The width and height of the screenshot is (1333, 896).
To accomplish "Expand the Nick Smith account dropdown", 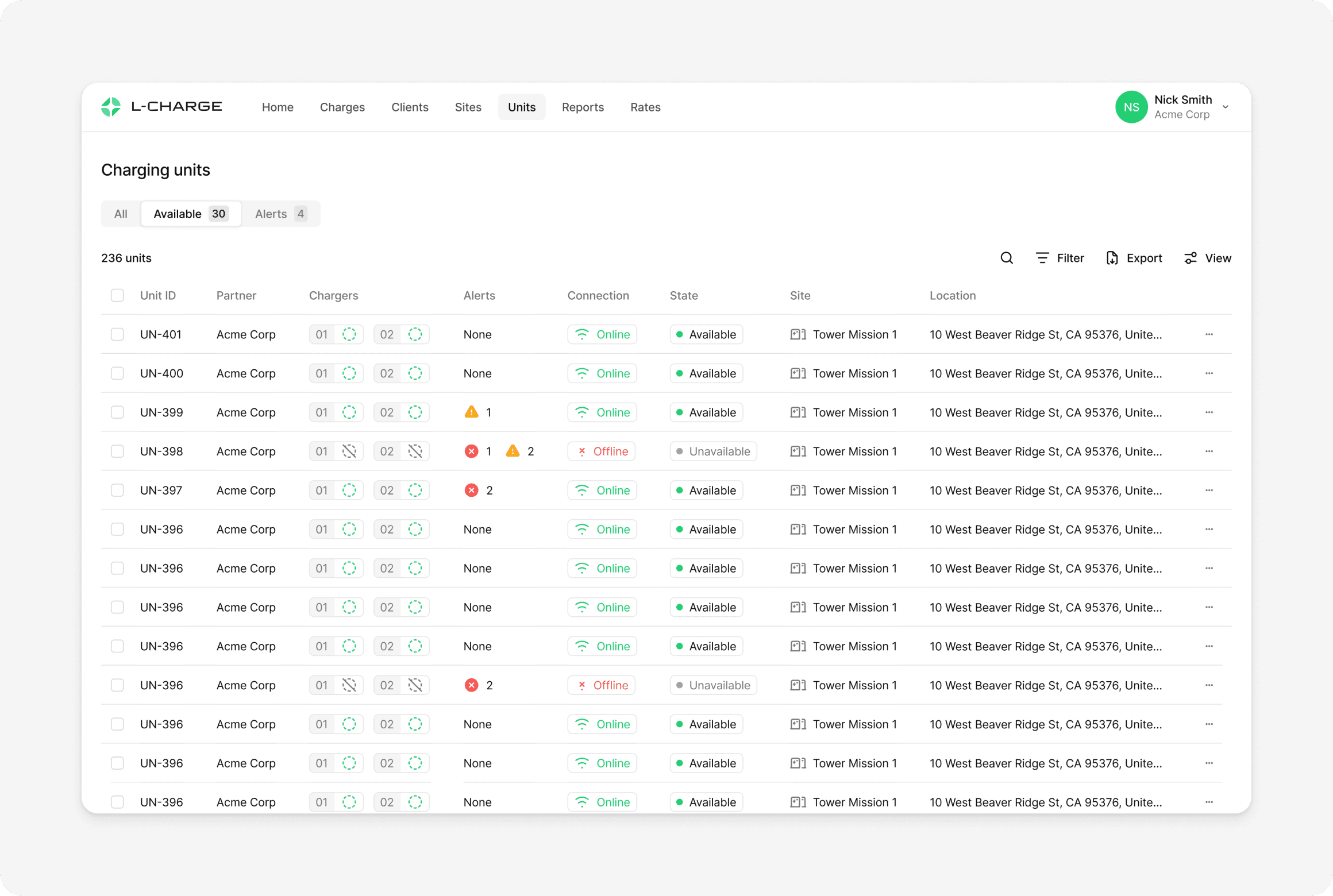I will coord(1226,107).
